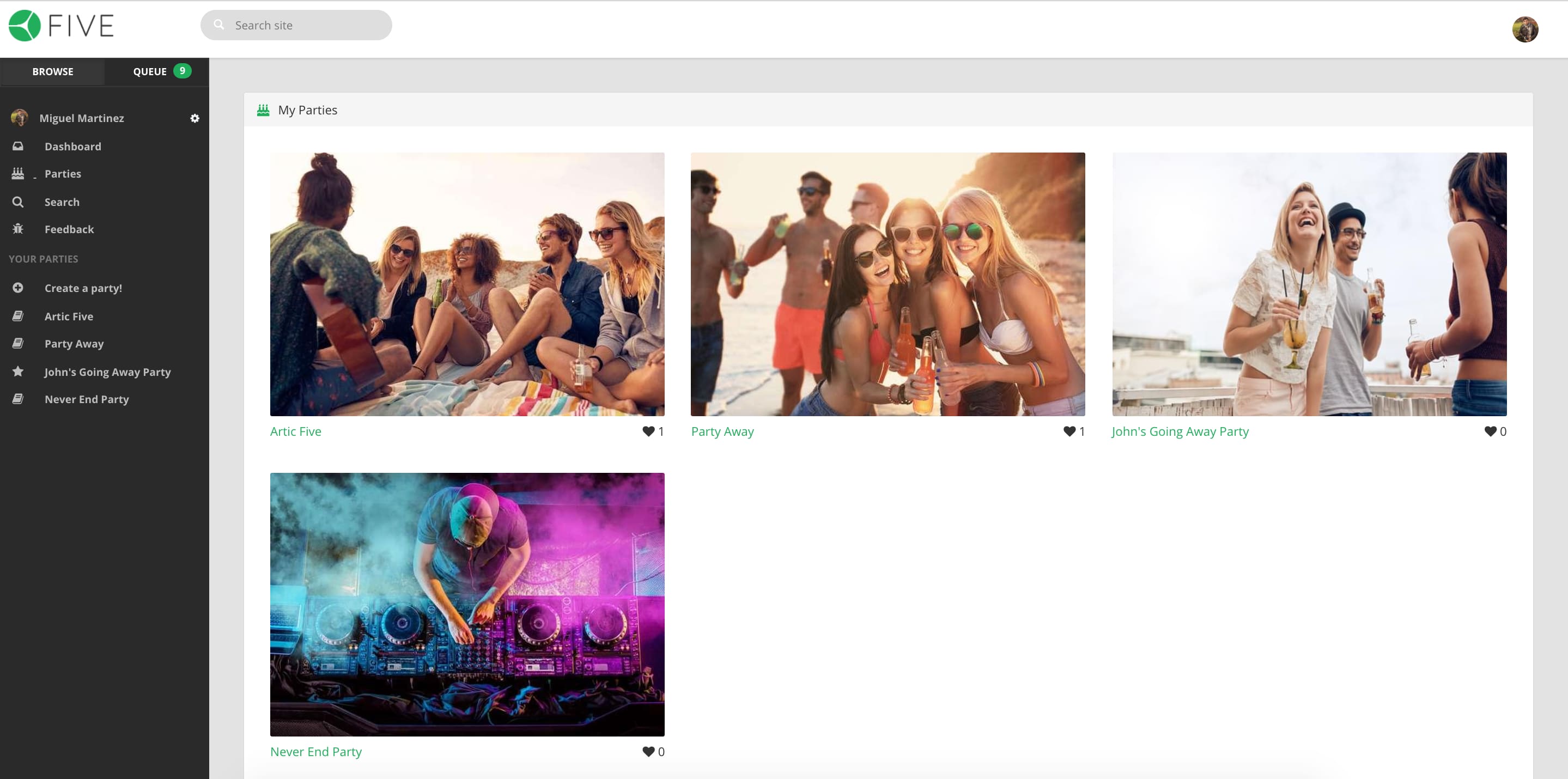
Task: Switch to the BROWSE tab
Action: click(x=52, y=71)
